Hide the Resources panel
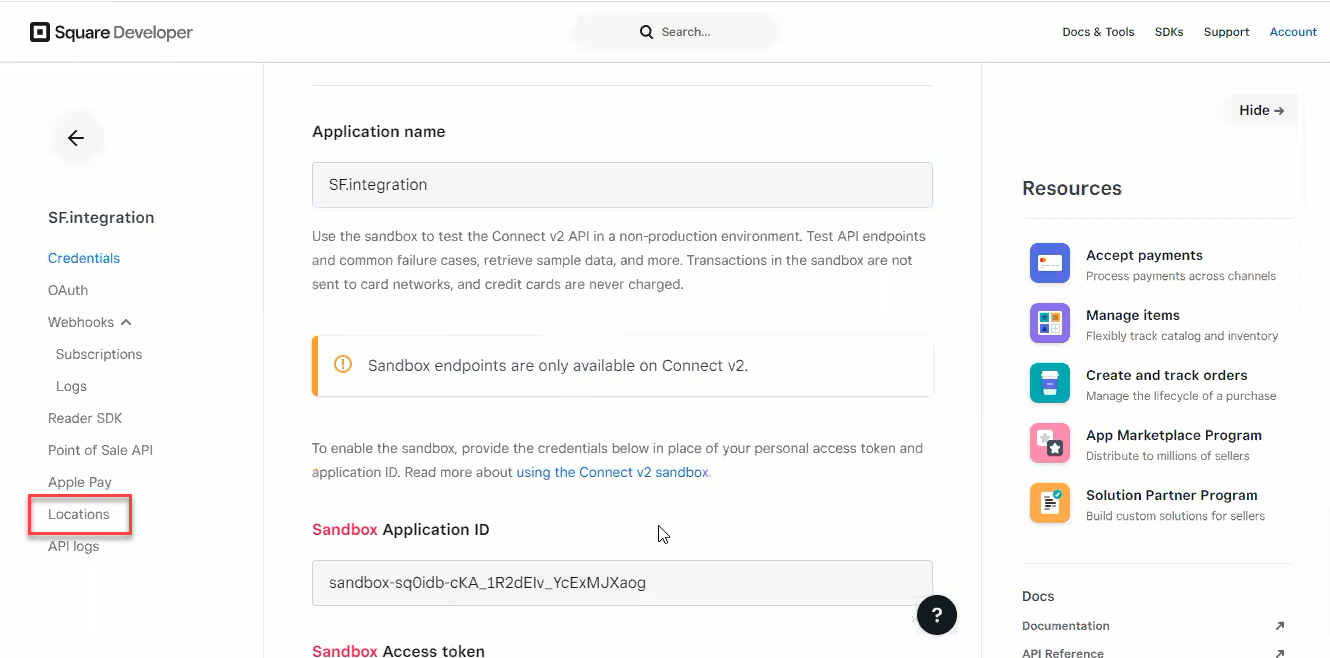 (1261, 110)
